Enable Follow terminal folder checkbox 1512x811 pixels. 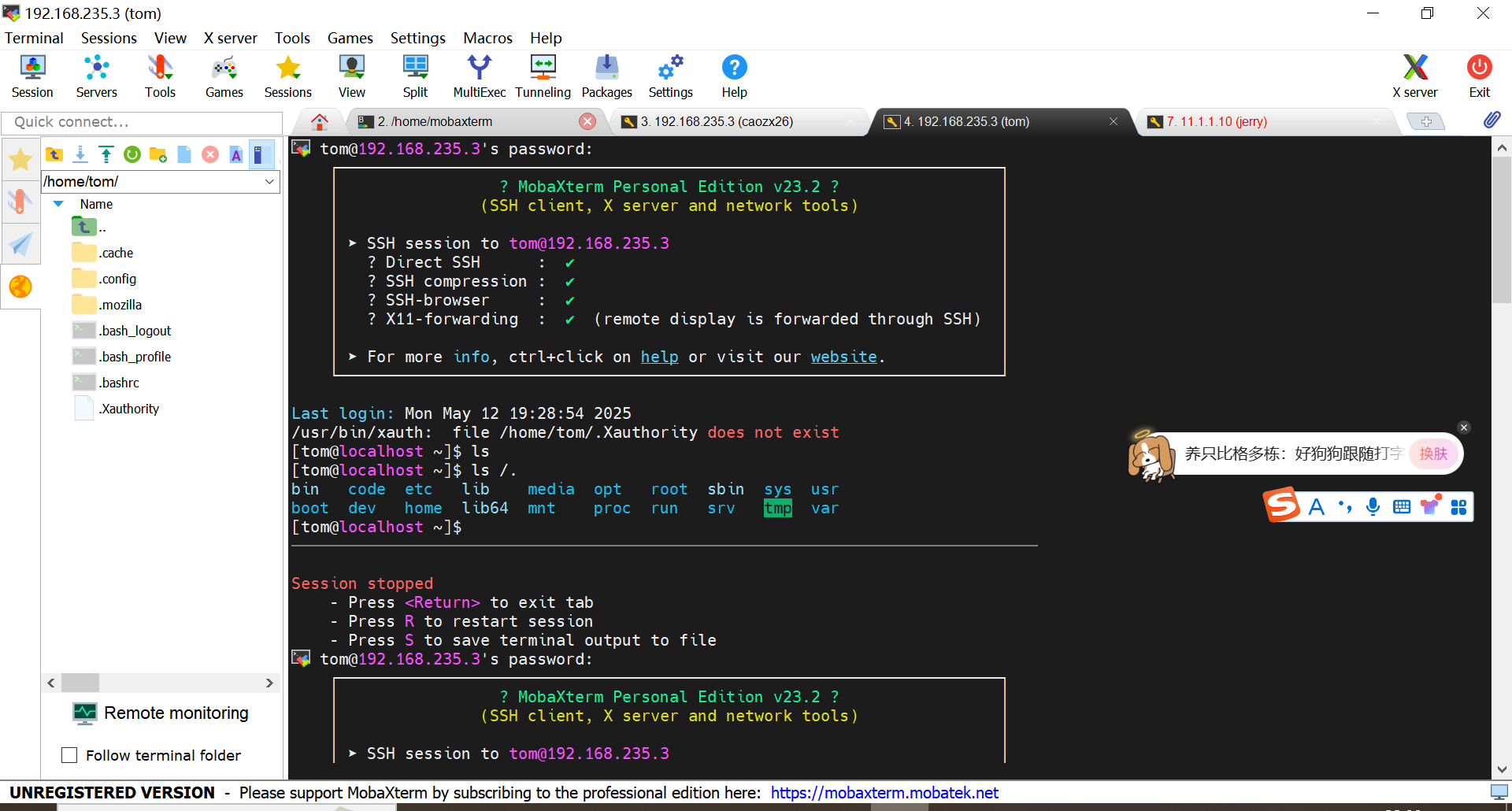[69, 755]
